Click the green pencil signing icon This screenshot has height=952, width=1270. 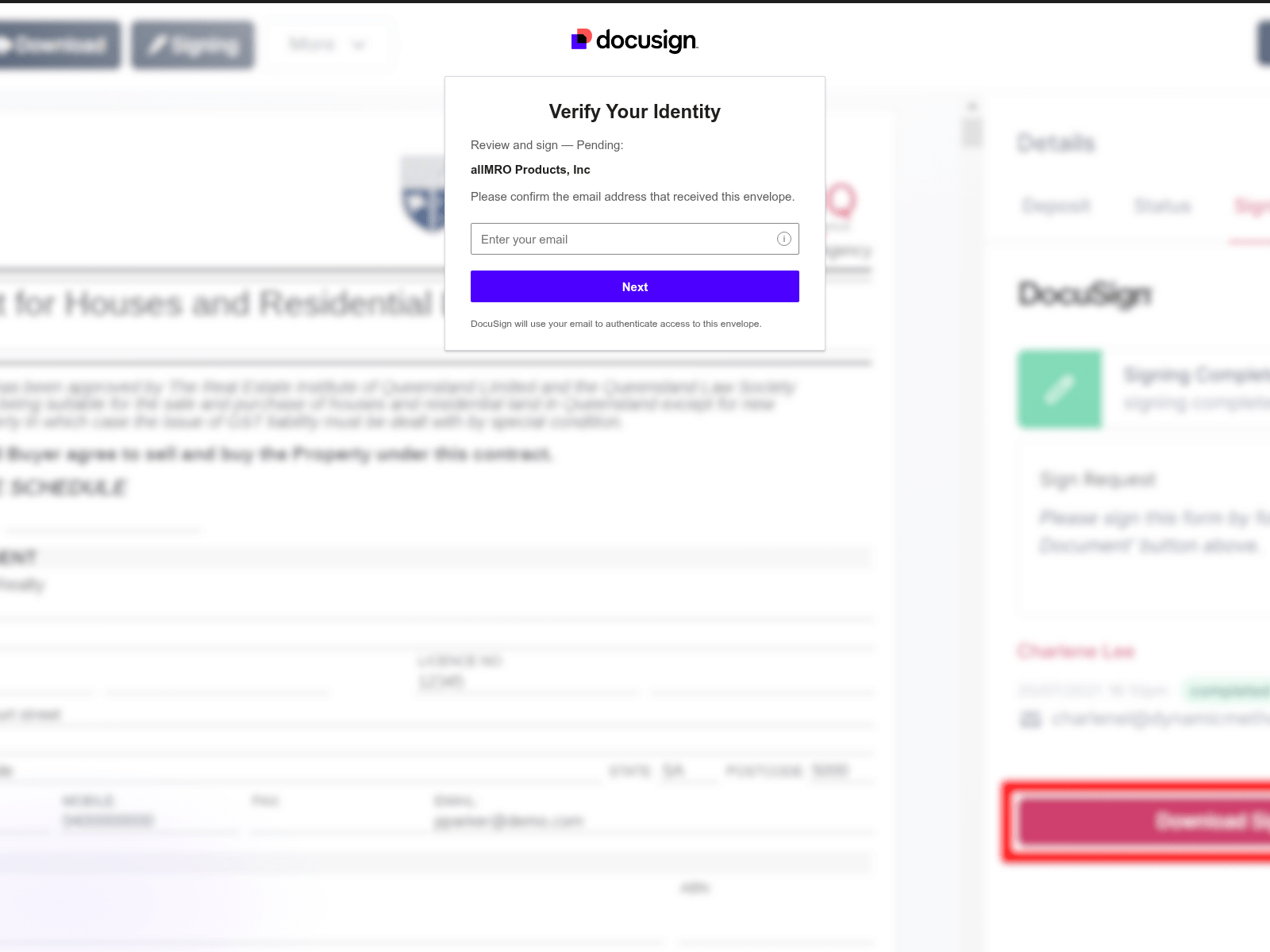[x=1060, y=390]
